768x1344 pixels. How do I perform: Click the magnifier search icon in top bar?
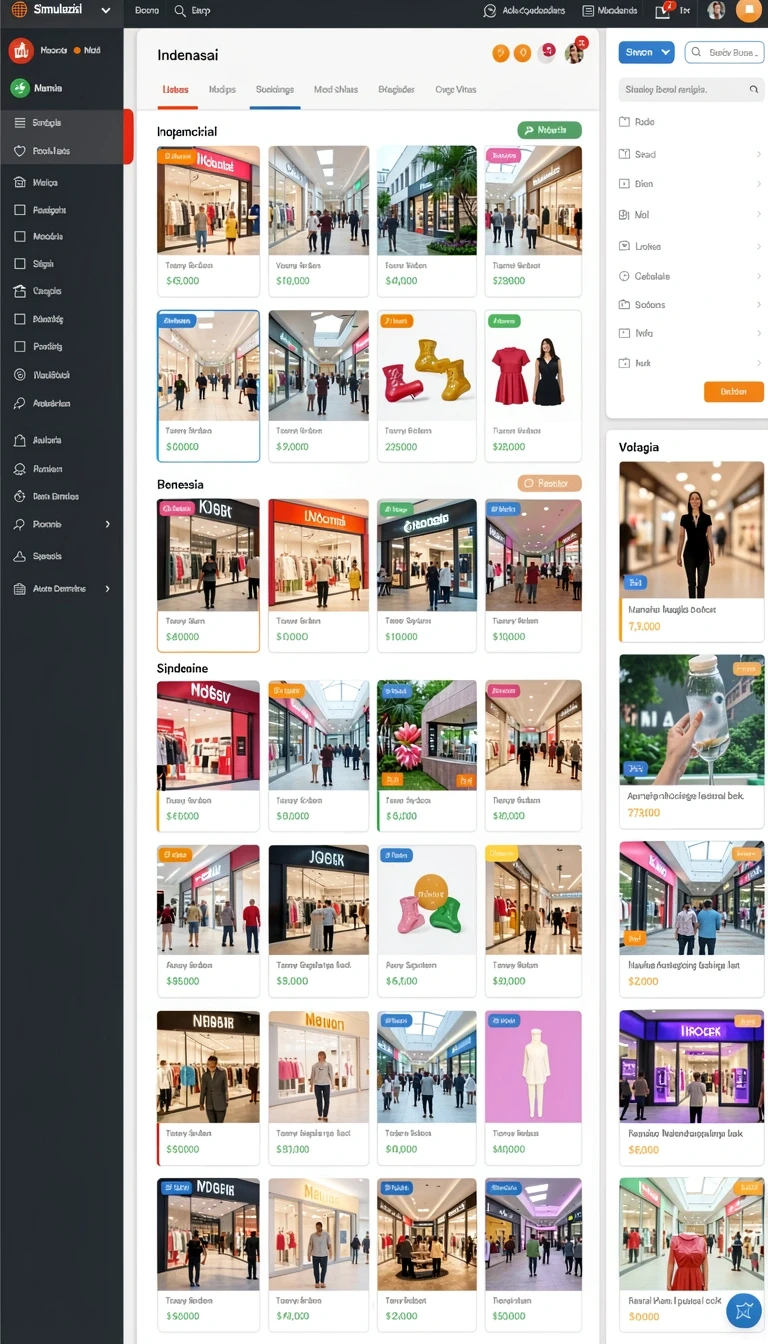[180, 11]
